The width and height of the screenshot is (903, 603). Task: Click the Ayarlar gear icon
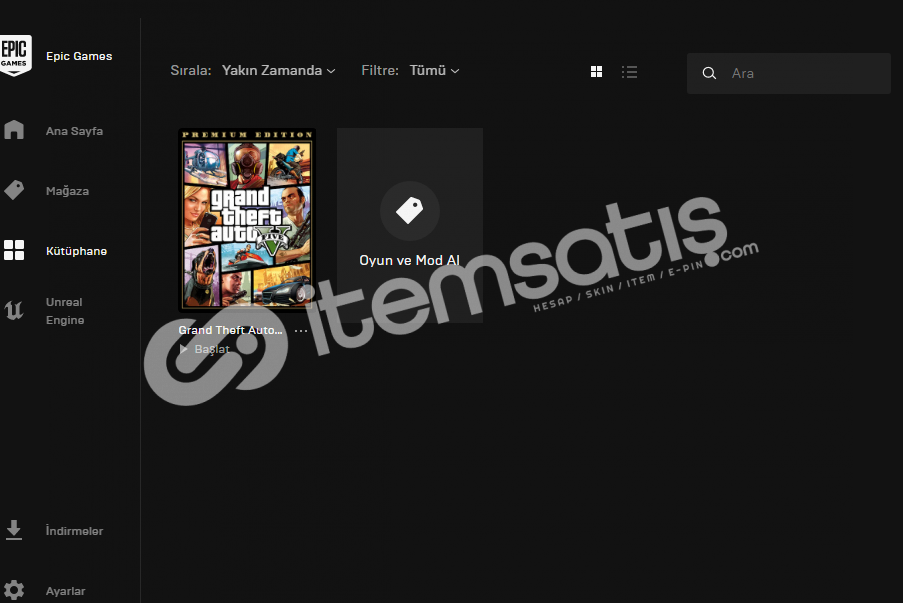pyautogui.click(x=14, y=590)
